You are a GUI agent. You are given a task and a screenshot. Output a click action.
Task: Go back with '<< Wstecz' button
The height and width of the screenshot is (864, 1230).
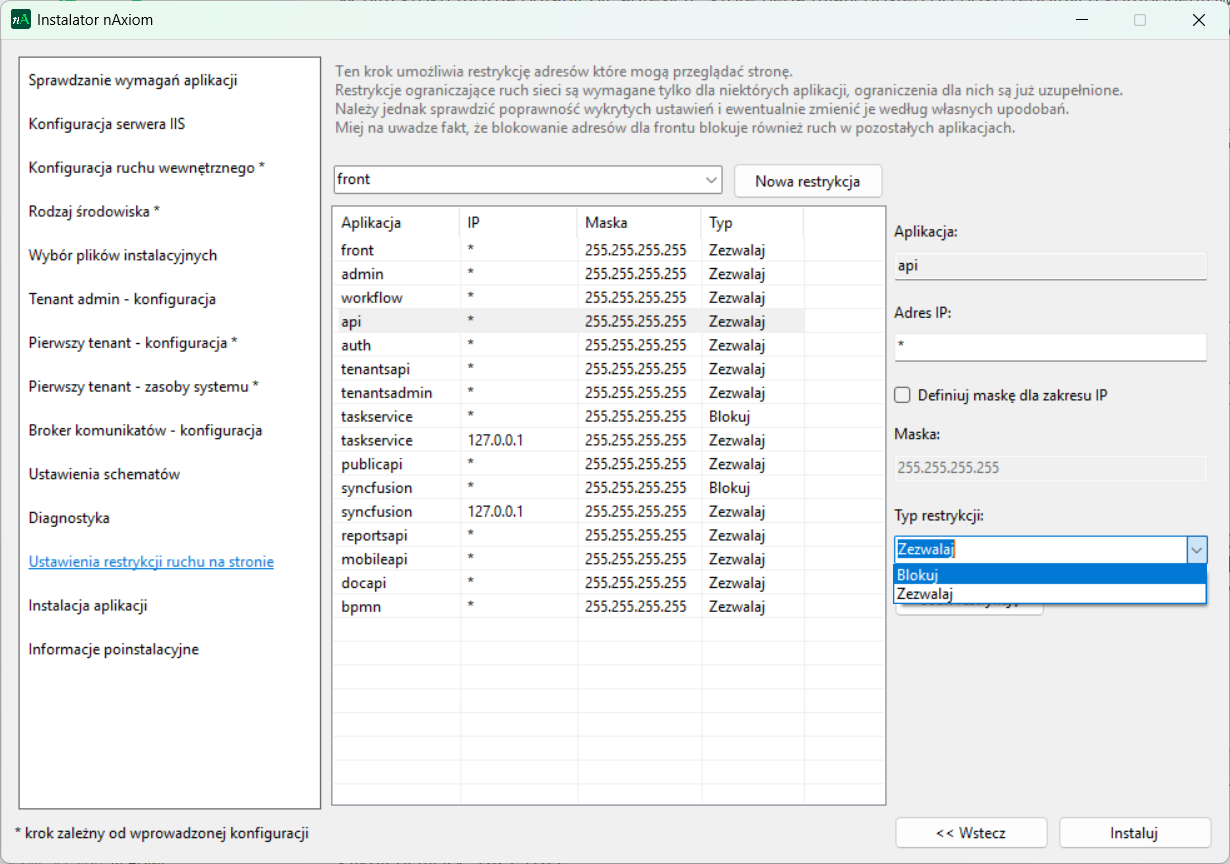click(x=970, y=832)
